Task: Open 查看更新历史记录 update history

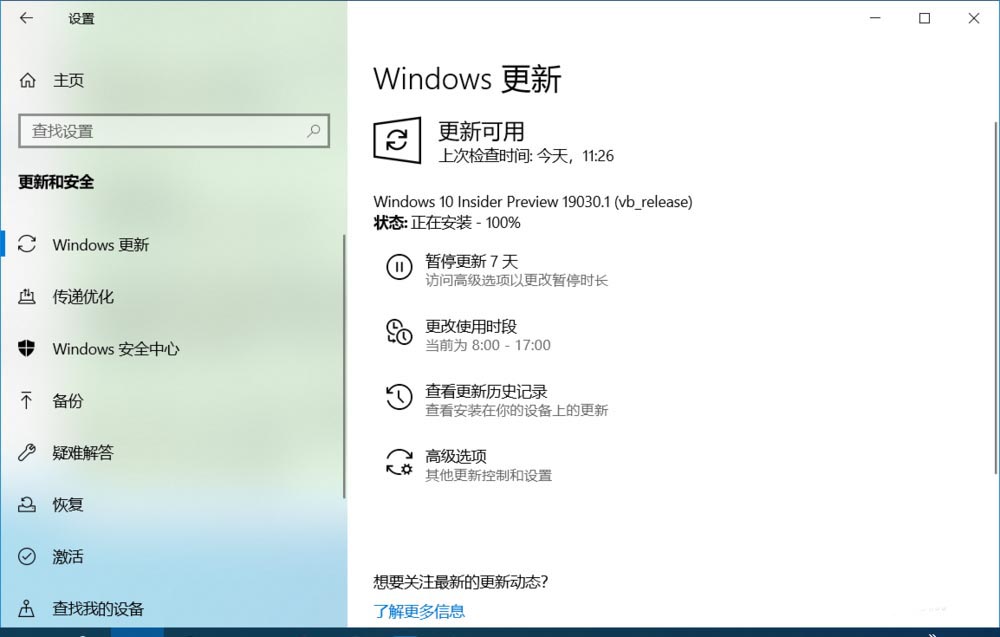Action: click(497, 400)
